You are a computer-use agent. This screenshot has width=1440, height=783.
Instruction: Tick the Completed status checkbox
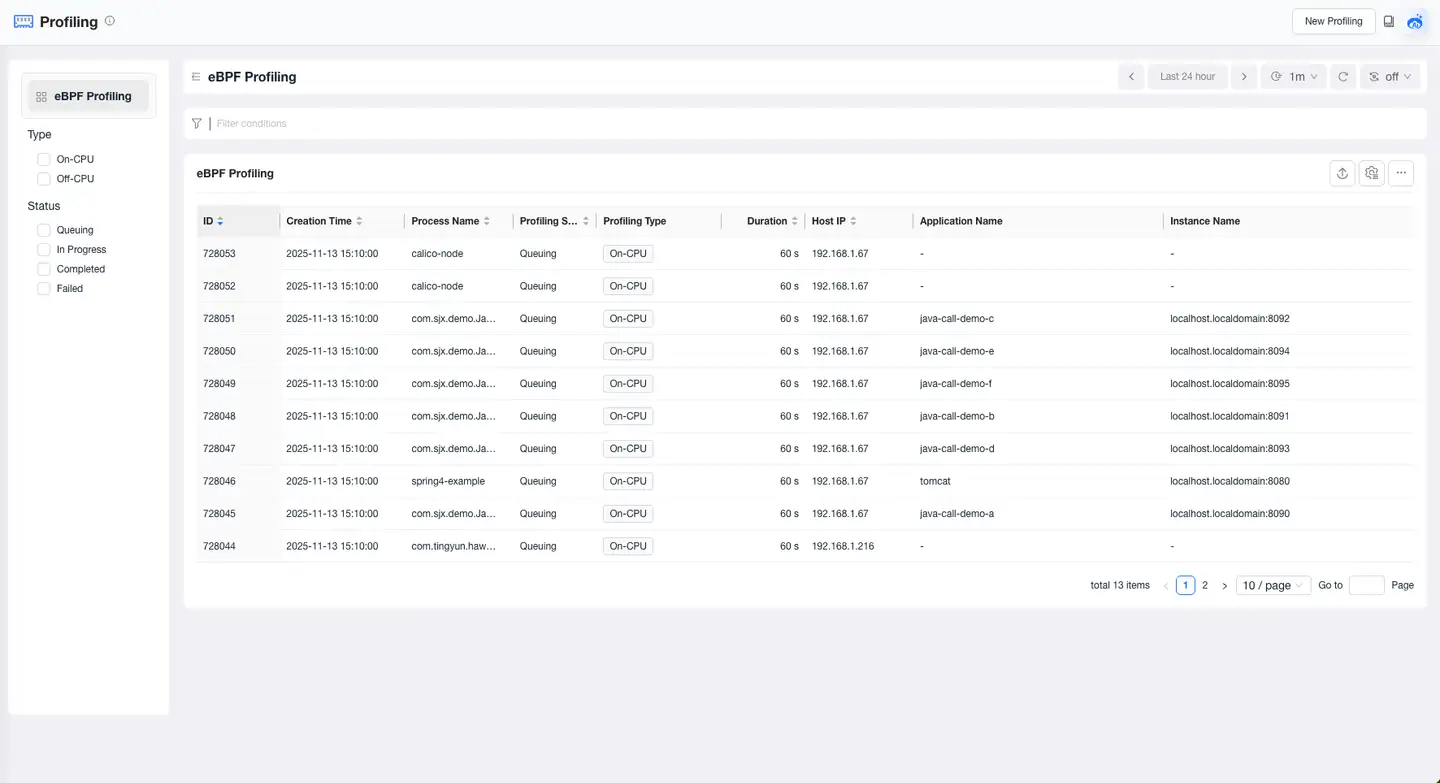44,269
